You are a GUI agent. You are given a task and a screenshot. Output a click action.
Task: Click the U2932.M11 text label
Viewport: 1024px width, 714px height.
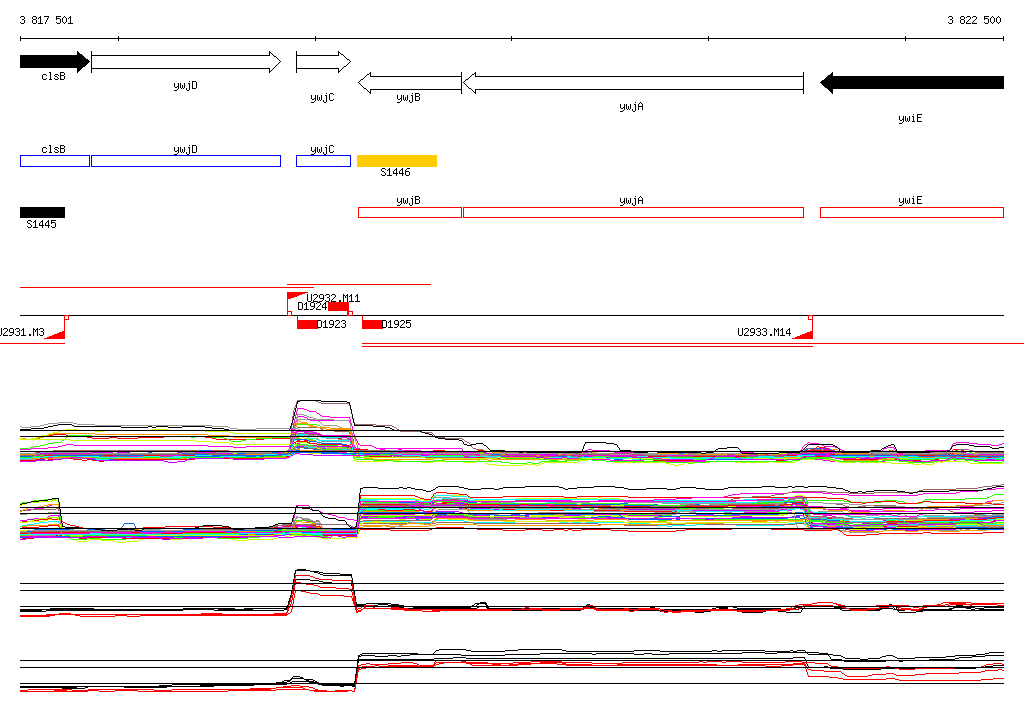click(333, 298)
